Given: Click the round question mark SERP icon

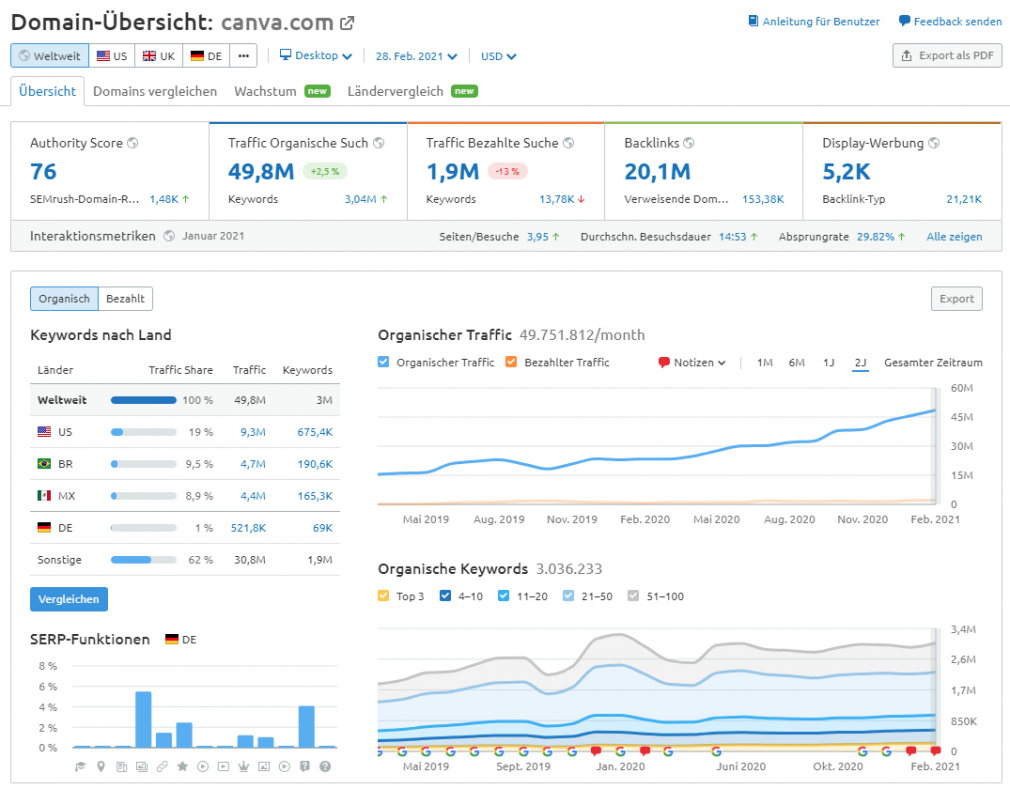Looking at the screenshot, I should (325, 766).
